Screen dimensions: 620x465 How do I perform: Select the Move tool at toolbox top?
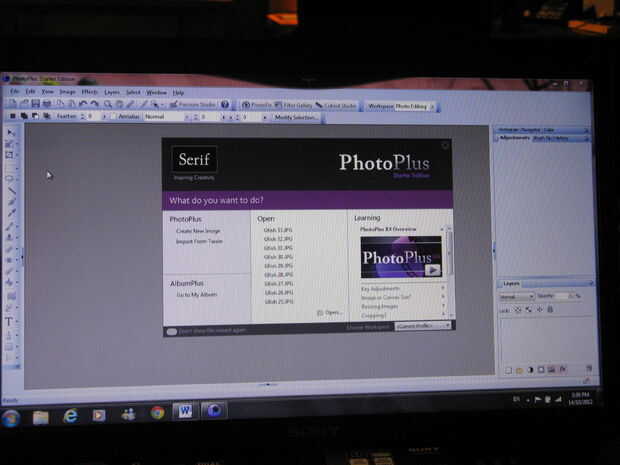pyautogui.click(x=10, y=132)
